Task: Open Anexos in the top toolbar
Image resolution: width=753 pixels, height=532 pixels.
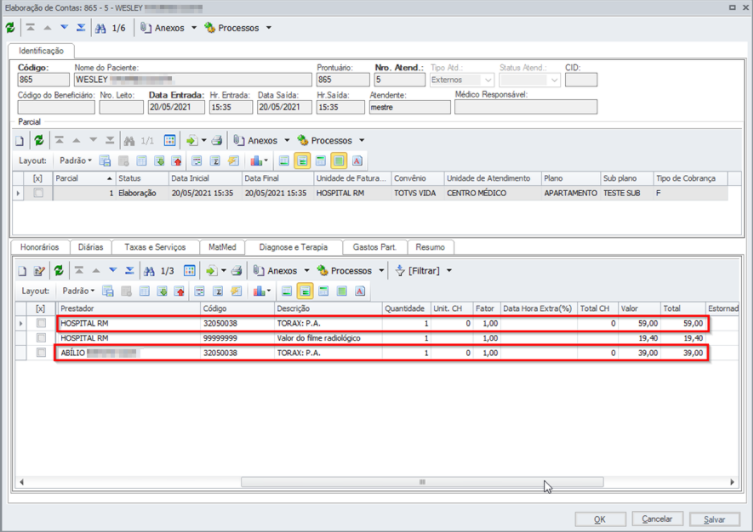Action: point(163,28)
